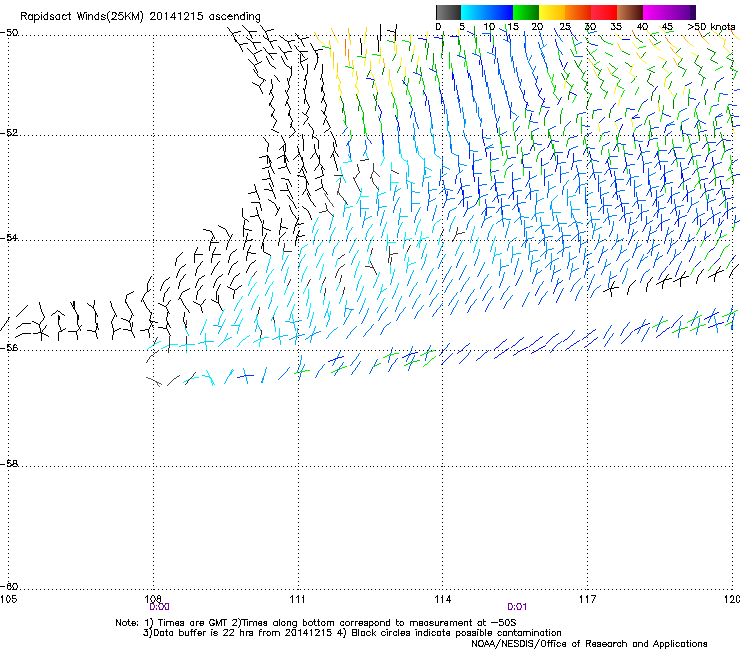Click the gray 0-5 knots color swatch
The image size is (740, 650).
tap(448, 12)
